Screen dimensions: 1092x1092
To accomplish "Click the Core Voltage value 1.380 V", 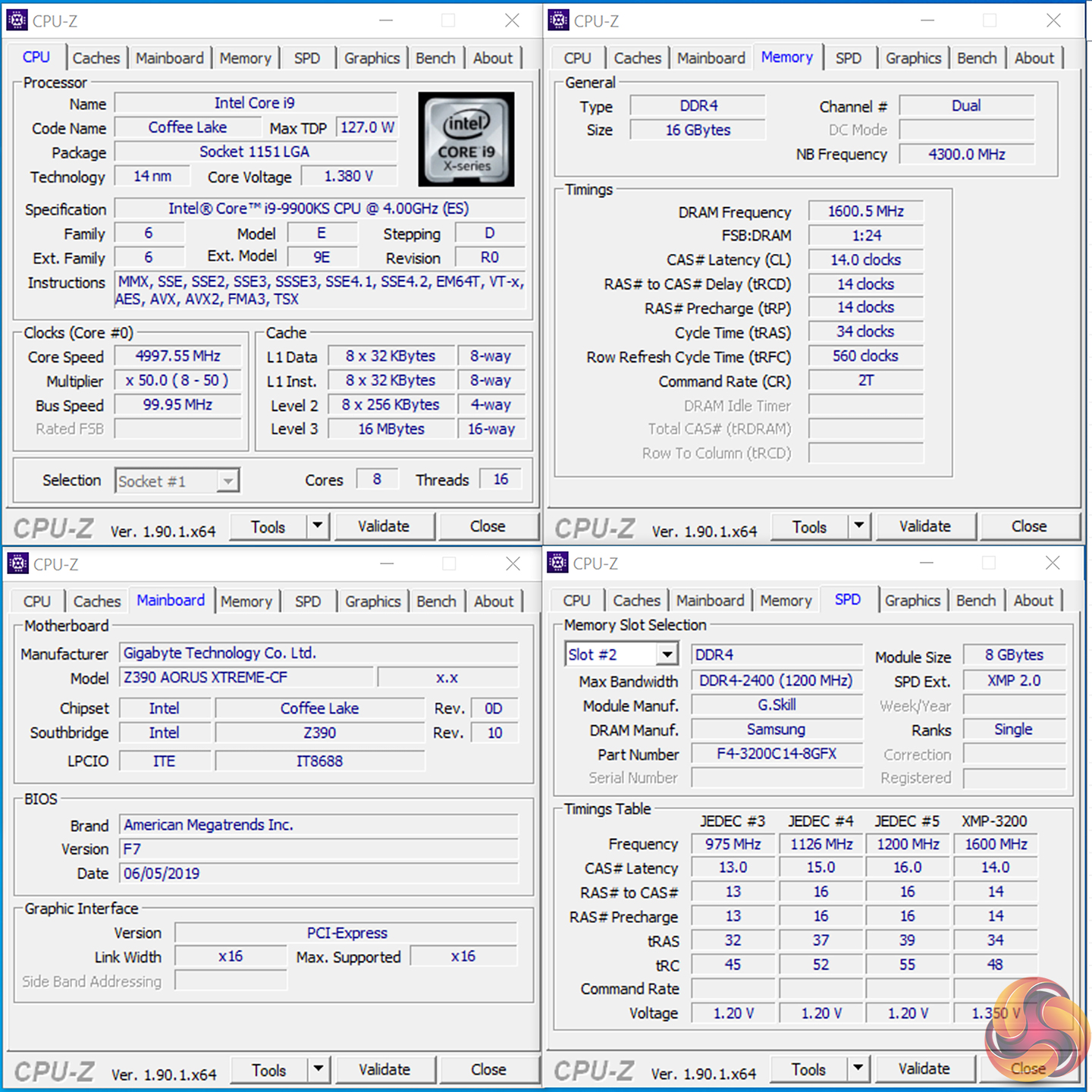I will pos(349,176).
